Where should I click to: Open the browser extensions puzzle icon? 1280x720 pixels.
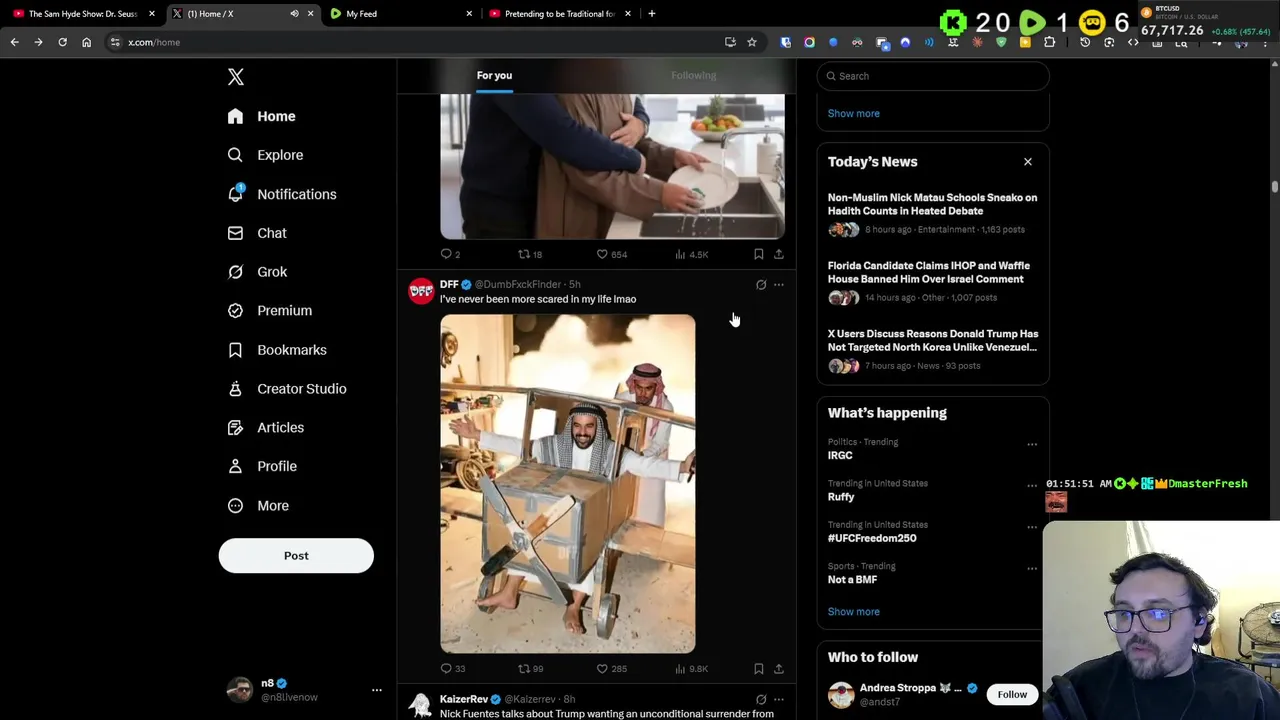[1049, 42]
